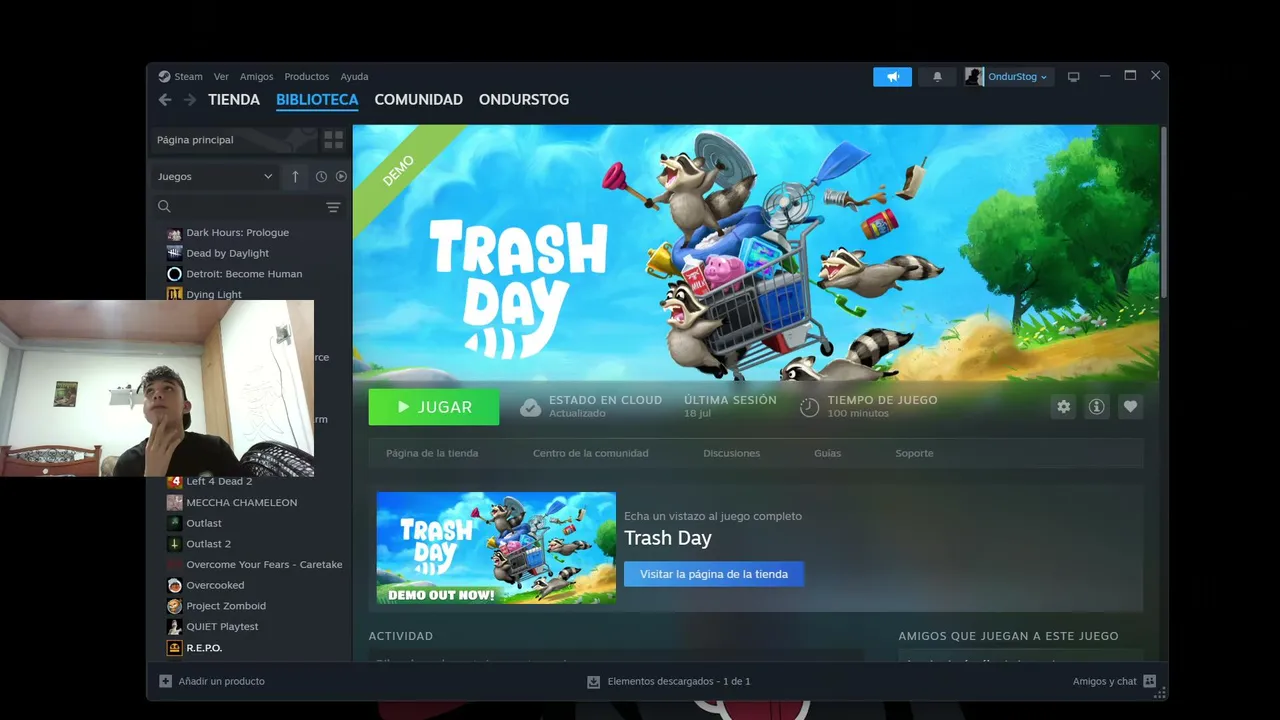
Task: Click the Overcooked game icon
Action: [x=174, y=586]
